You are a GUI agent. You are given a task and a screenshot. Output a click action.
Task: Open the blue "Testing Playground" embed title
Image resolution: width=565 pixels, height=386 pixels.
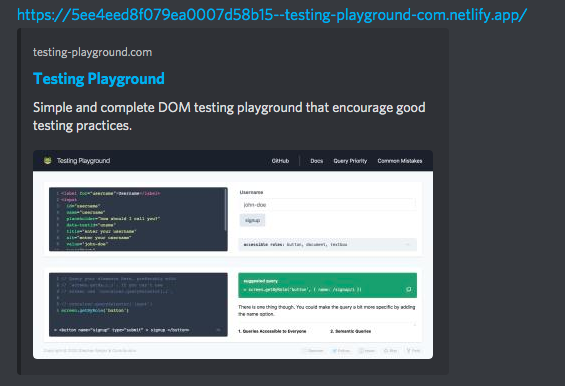tap(99, 79)
